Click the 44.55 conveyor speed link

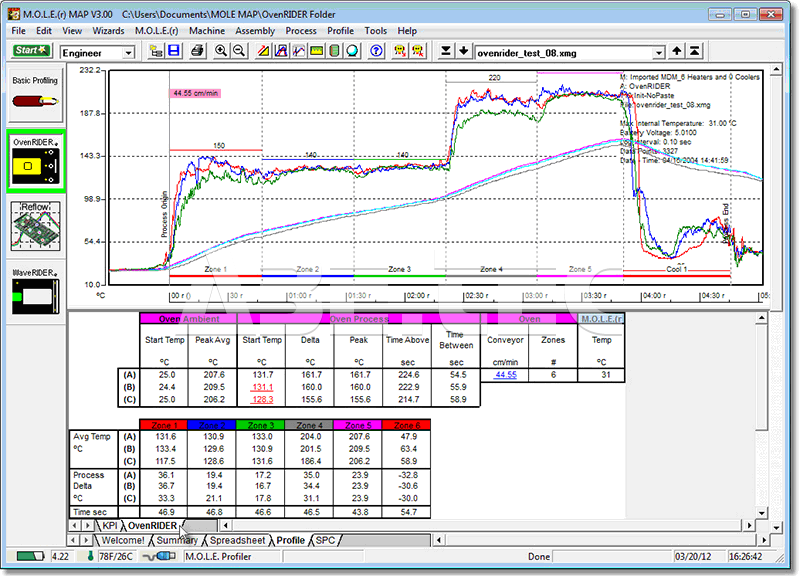[x=506, y=374]
